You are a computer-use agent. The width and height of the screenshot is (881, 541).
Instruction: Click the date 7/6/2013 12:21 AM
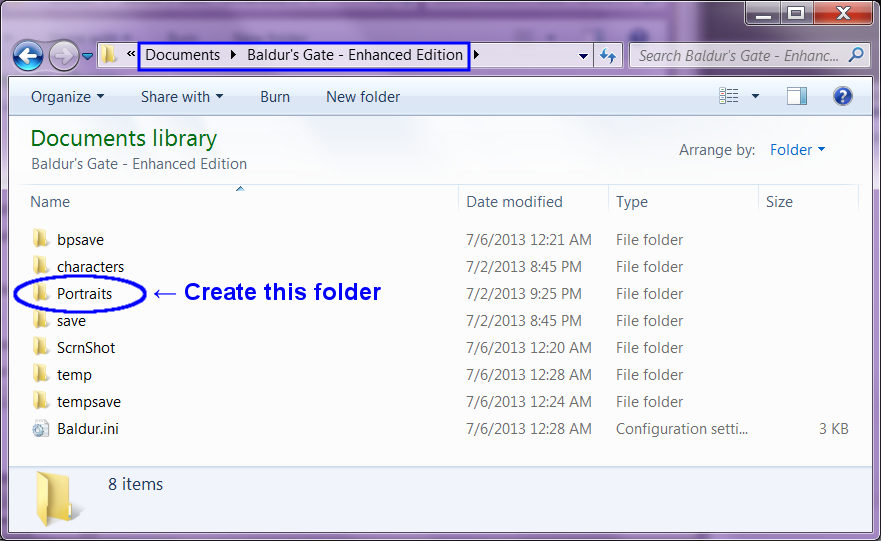529,240
